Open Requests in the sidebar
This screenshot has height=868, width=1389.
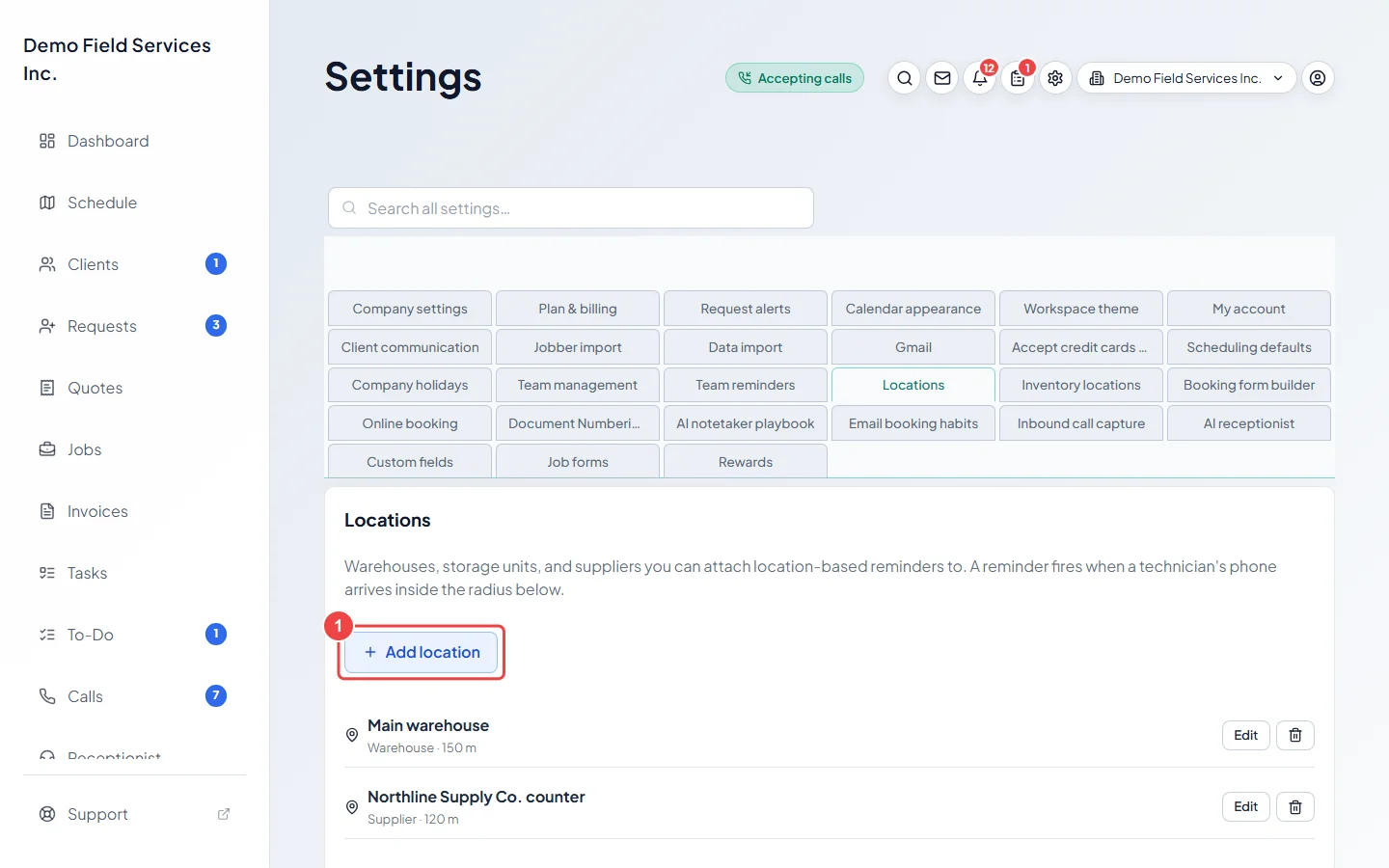coord(135,326)
